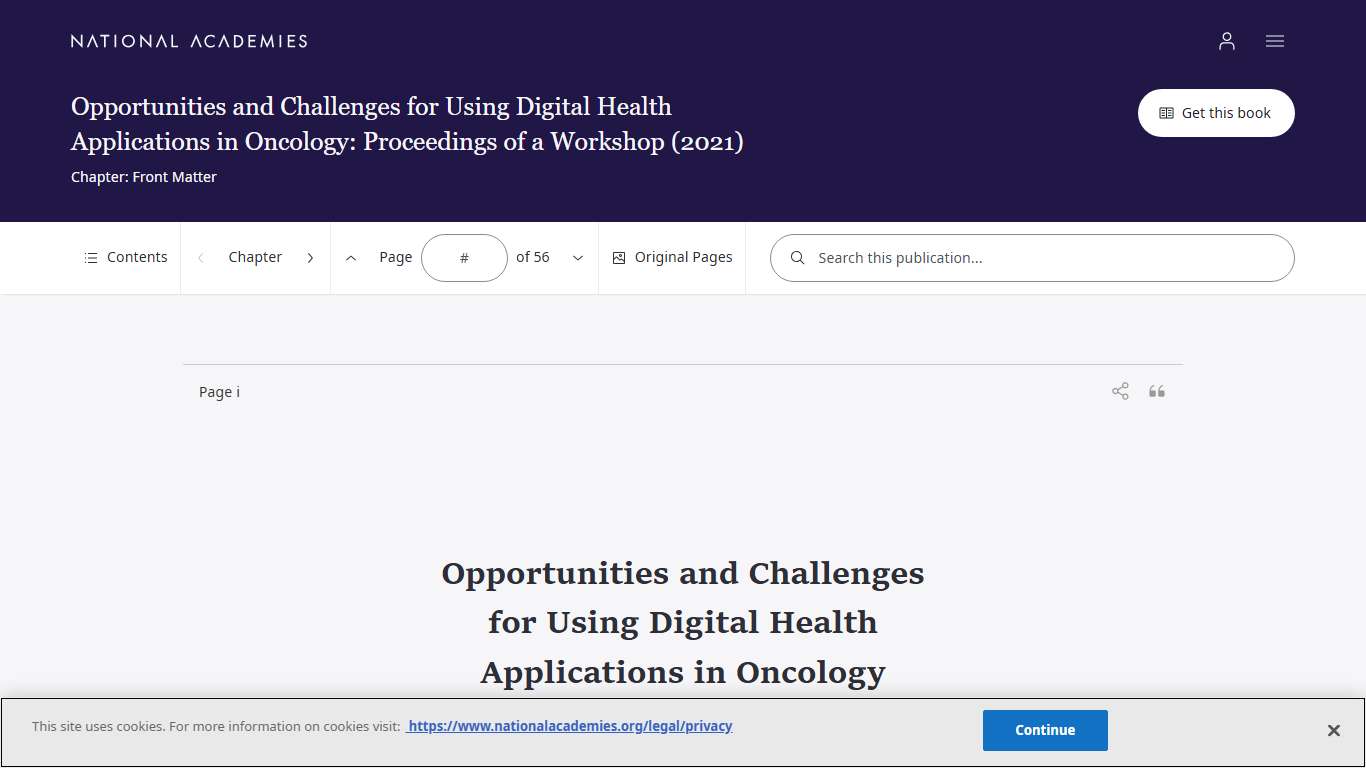The width and height of the screenshot is (1366, 768).
Task: Click the search magnifier icon
Action: tap(796, 257)
